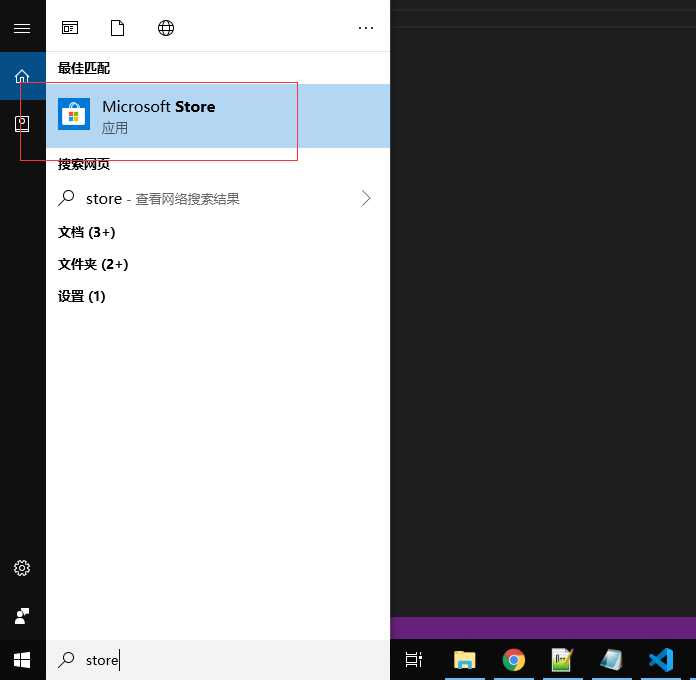Expand the hamburger menu in search sidebar

pyautogui.click(x=22, y=28)
